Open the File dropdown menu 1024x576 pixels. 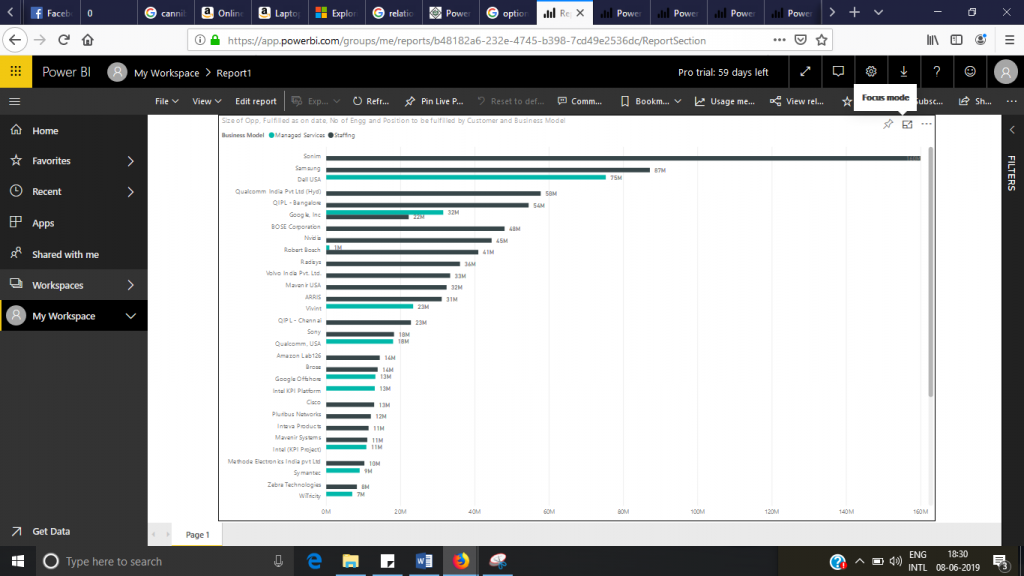(167, 101)
